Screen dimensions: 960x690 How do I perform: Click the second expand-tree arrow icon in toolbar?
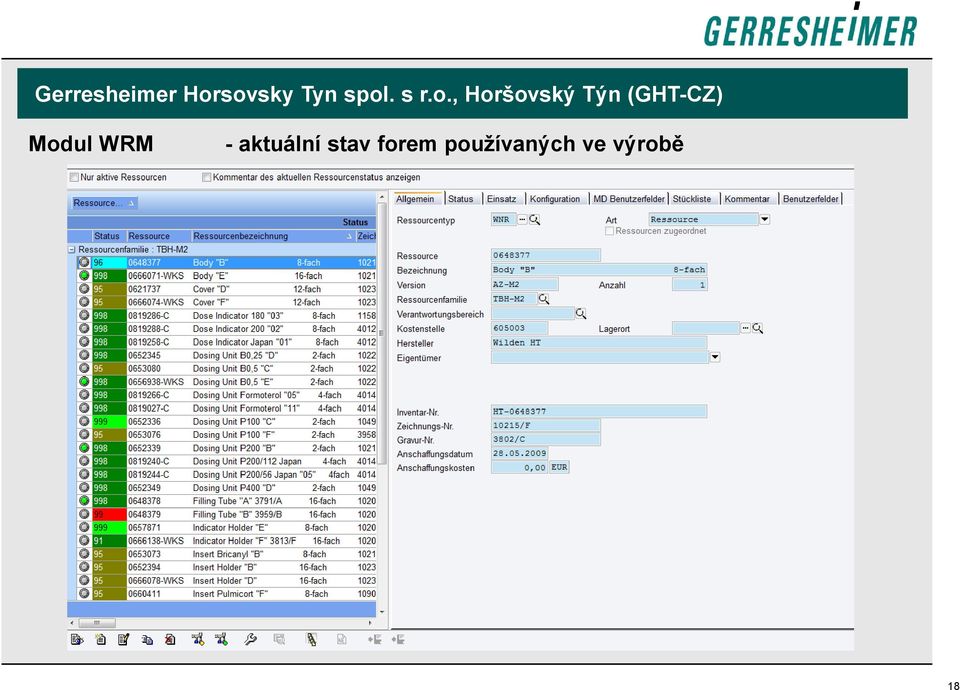point(398,640)
